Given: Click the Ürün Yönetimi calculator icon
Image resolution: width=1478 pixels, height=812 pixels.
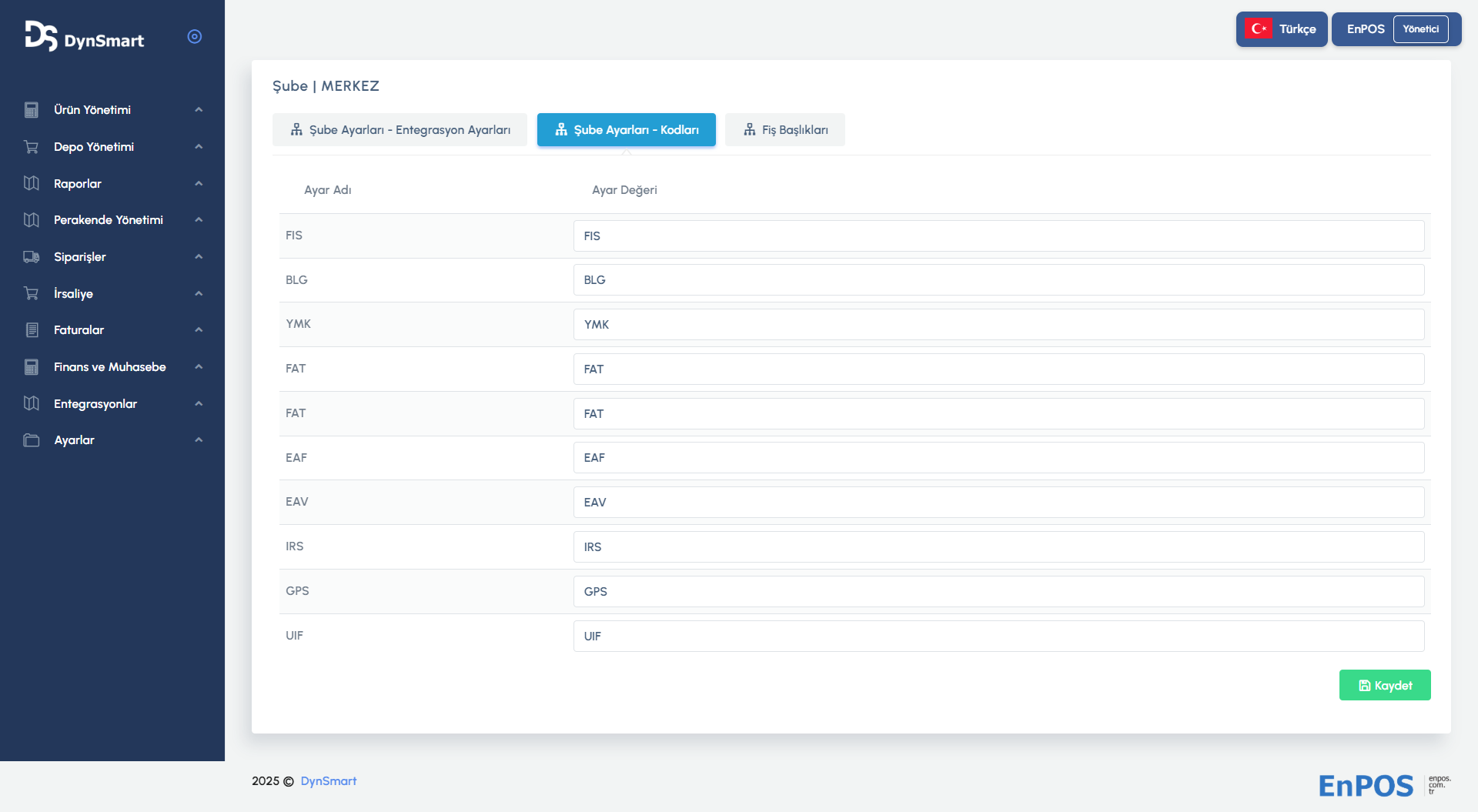Looking at the screenshot, I should click(32, 110).
